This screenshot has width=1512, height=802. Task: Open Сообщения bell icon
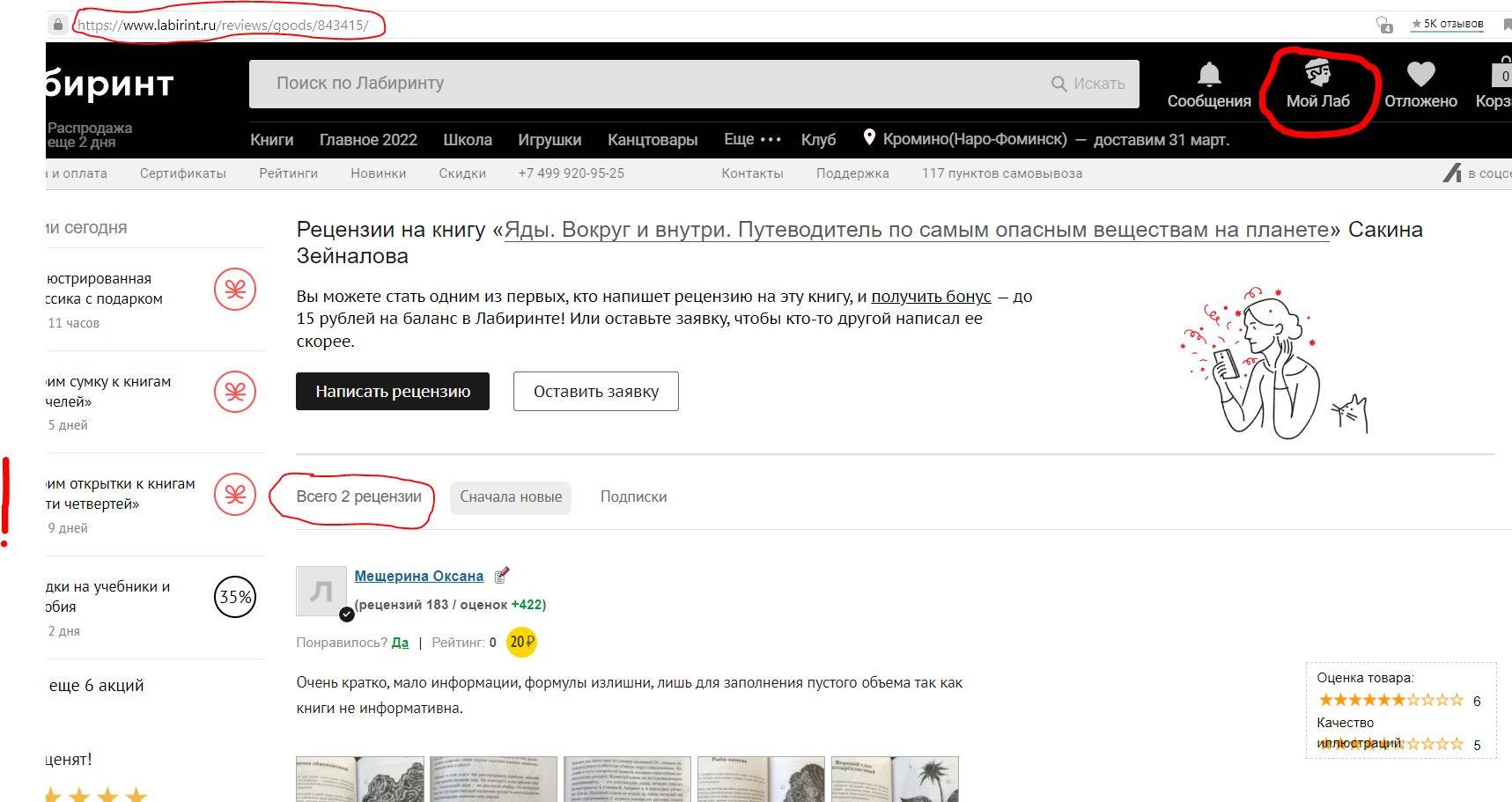(1209, 74)
